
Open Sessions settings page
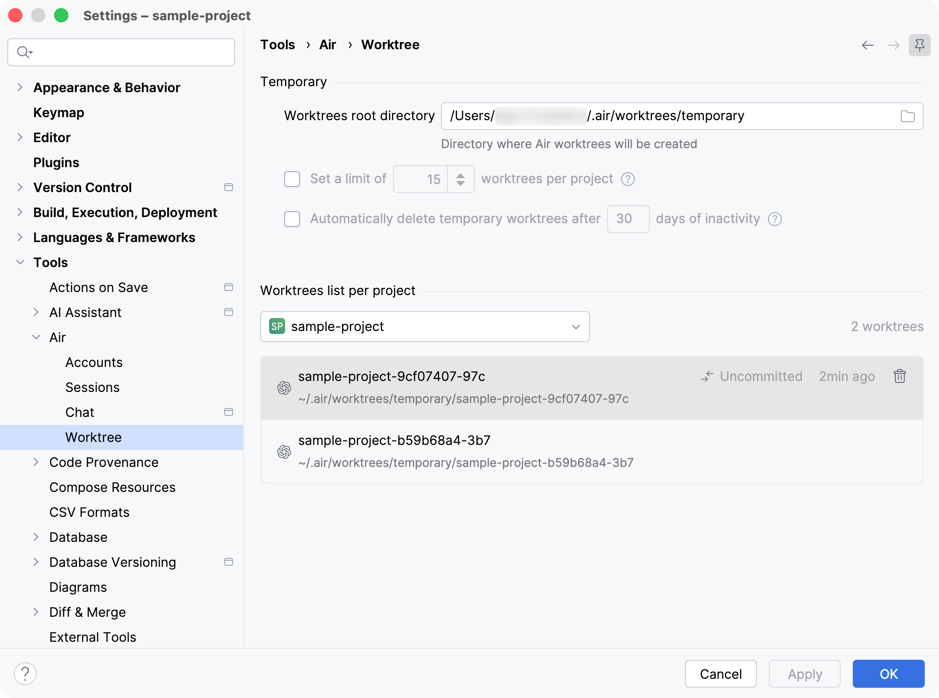tap(92, 387)
